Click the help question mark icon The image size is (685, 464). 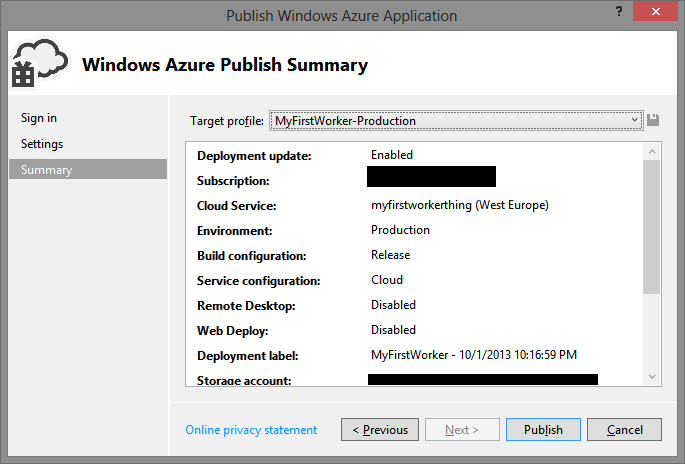pyautogui.click(x=619, y=11)
